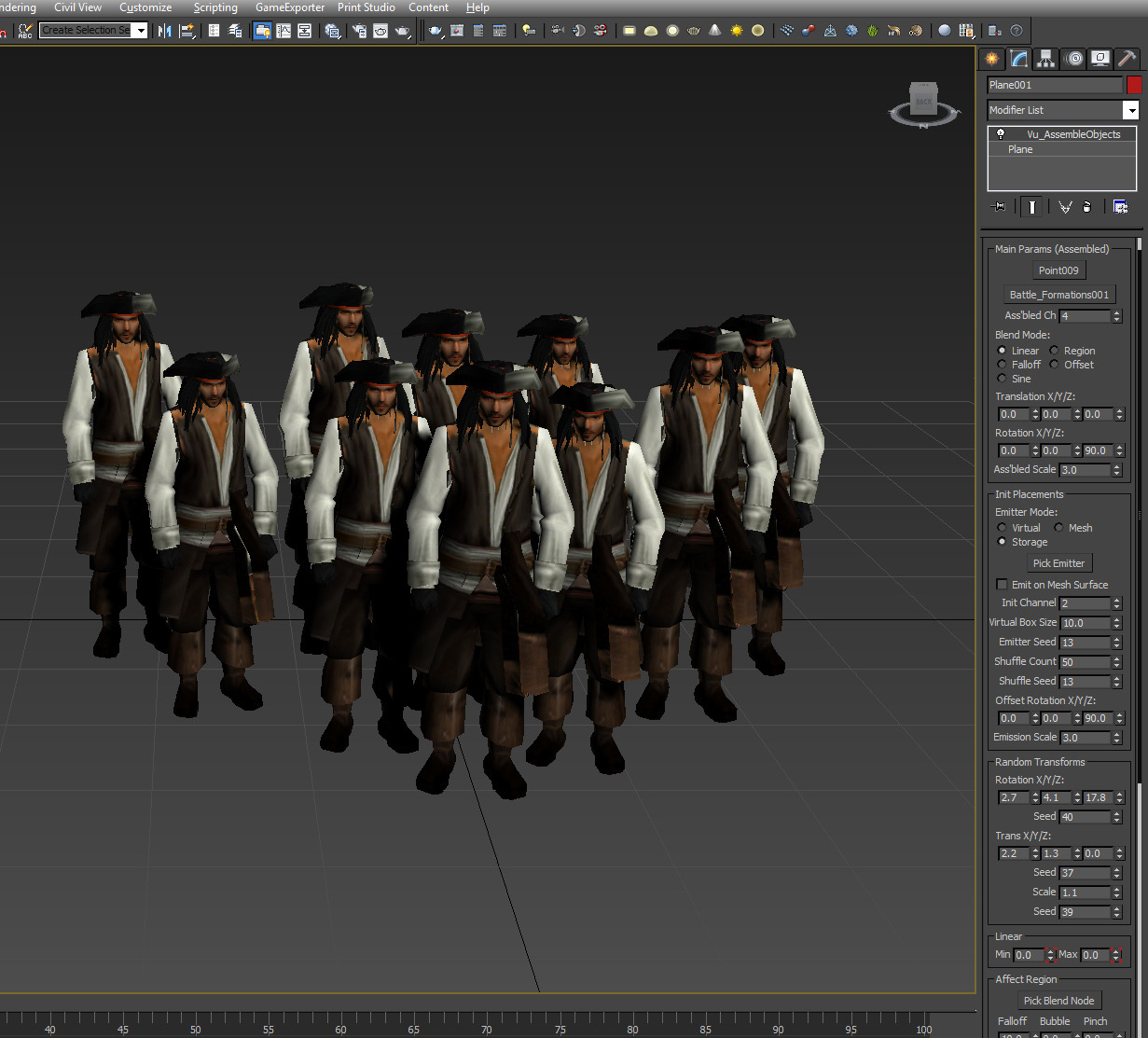
Task: Select the Falloff blend mode
Action: click(1003, 365)
